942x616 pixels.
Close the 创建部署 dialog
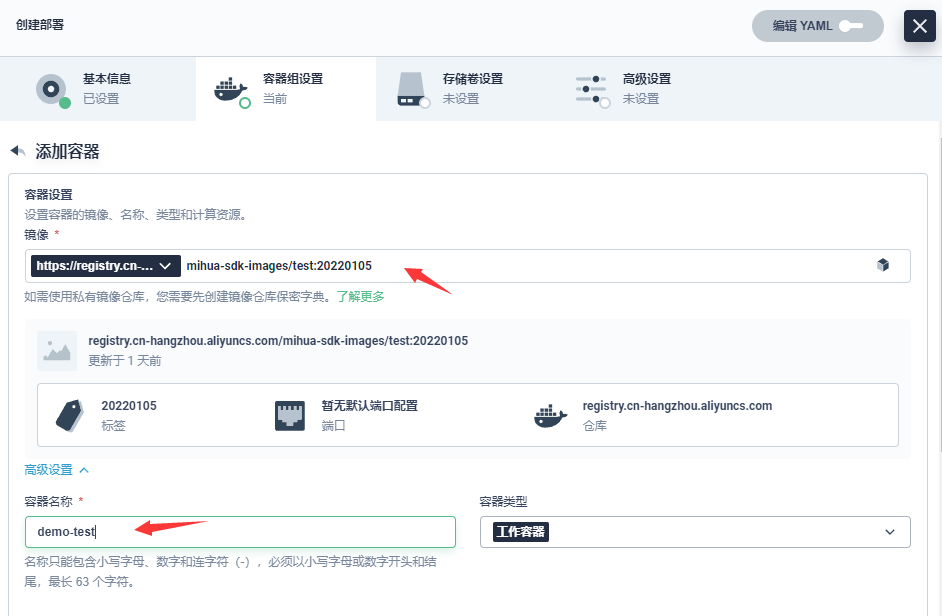[x=919, y=26]
